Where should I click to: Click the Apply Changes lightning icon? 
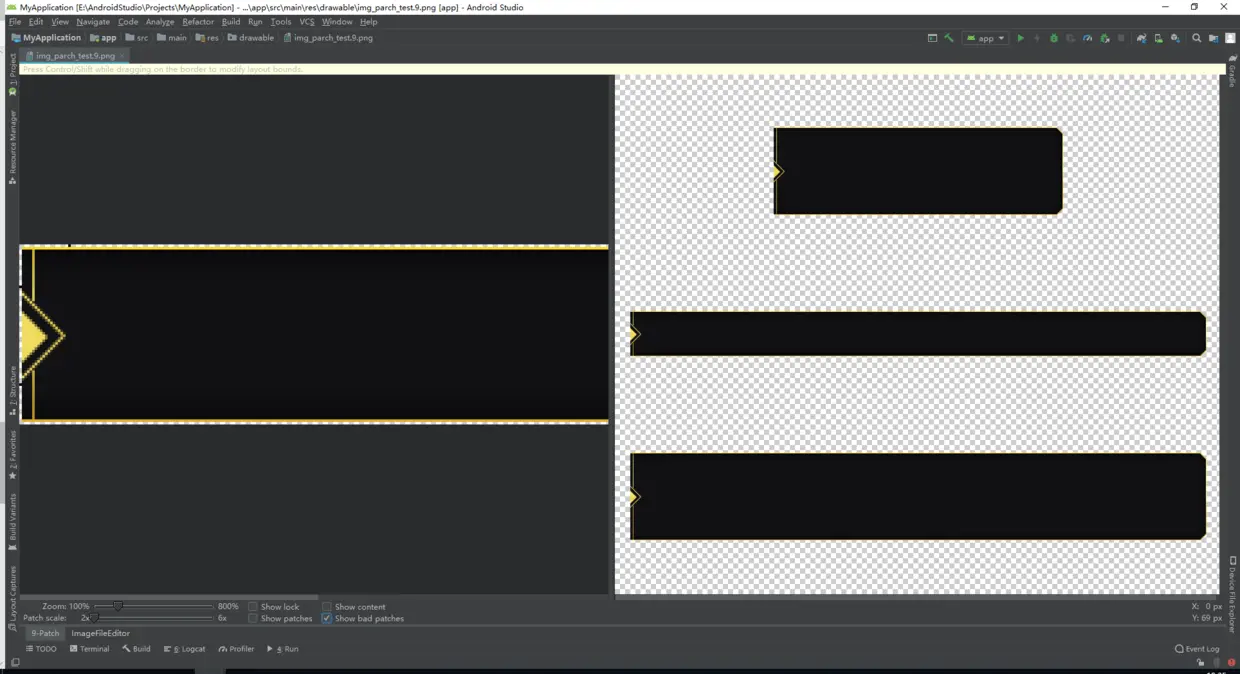pyautogui.click(x=1037, y=38)
